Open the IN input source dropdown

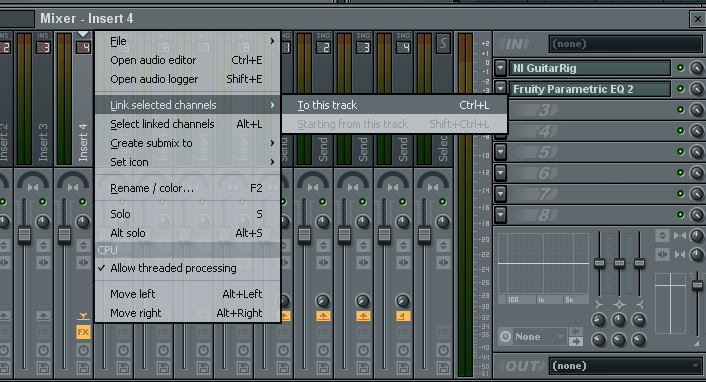point(625,44)
